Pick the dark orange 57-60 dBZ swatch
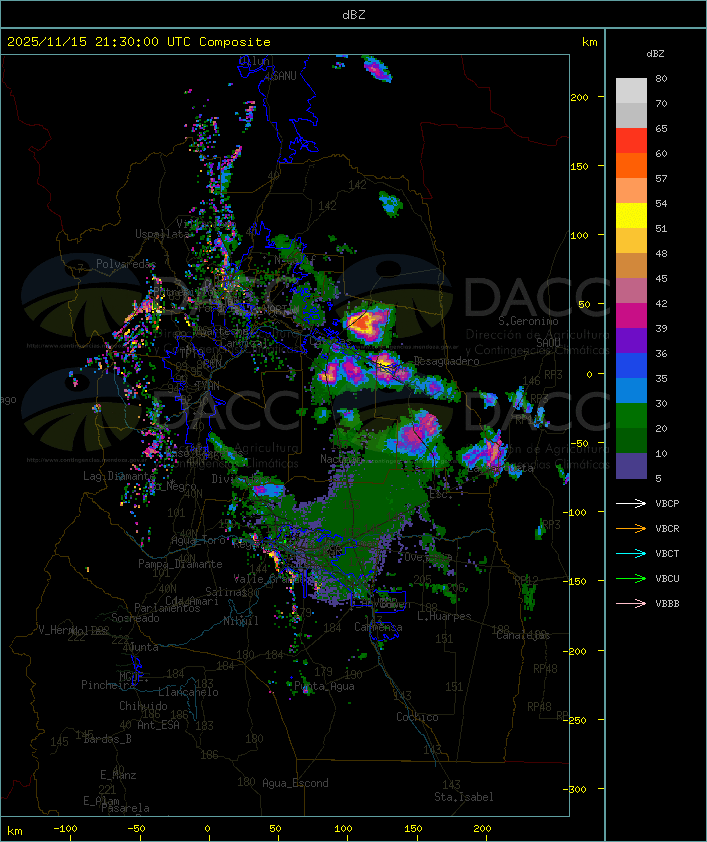This screenshot has height=842, width=707. click(x=631, y=165)
